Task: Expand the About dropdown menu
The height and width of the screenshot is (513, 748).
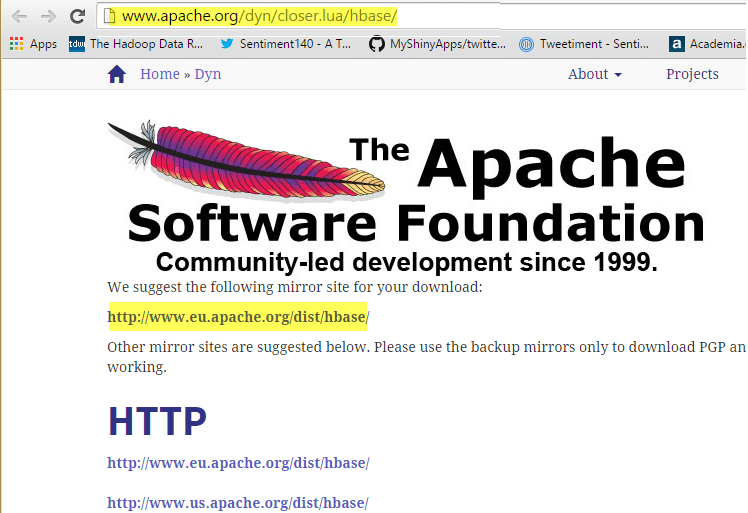Action: click(594, 74)
